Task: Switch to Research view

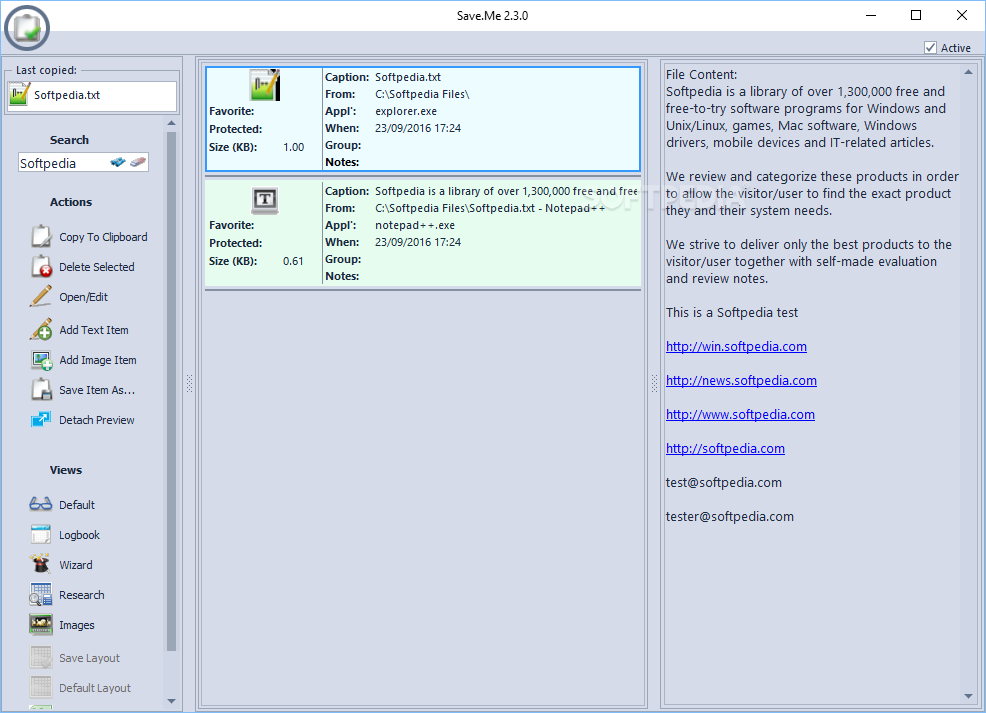Action: [x=82, y=595]
